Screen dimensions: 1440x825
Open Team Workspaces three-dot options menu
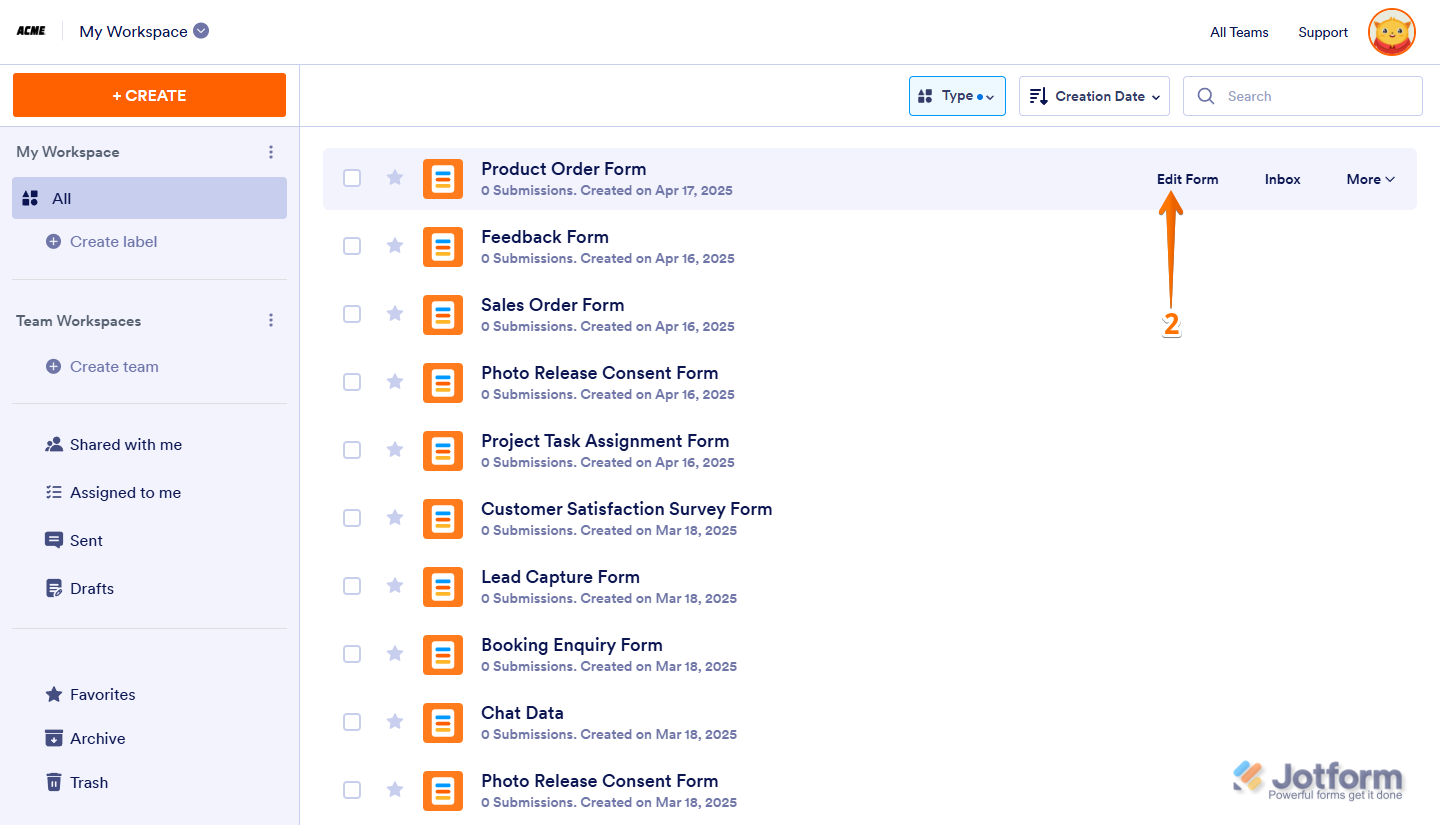(x=270, y=321)
